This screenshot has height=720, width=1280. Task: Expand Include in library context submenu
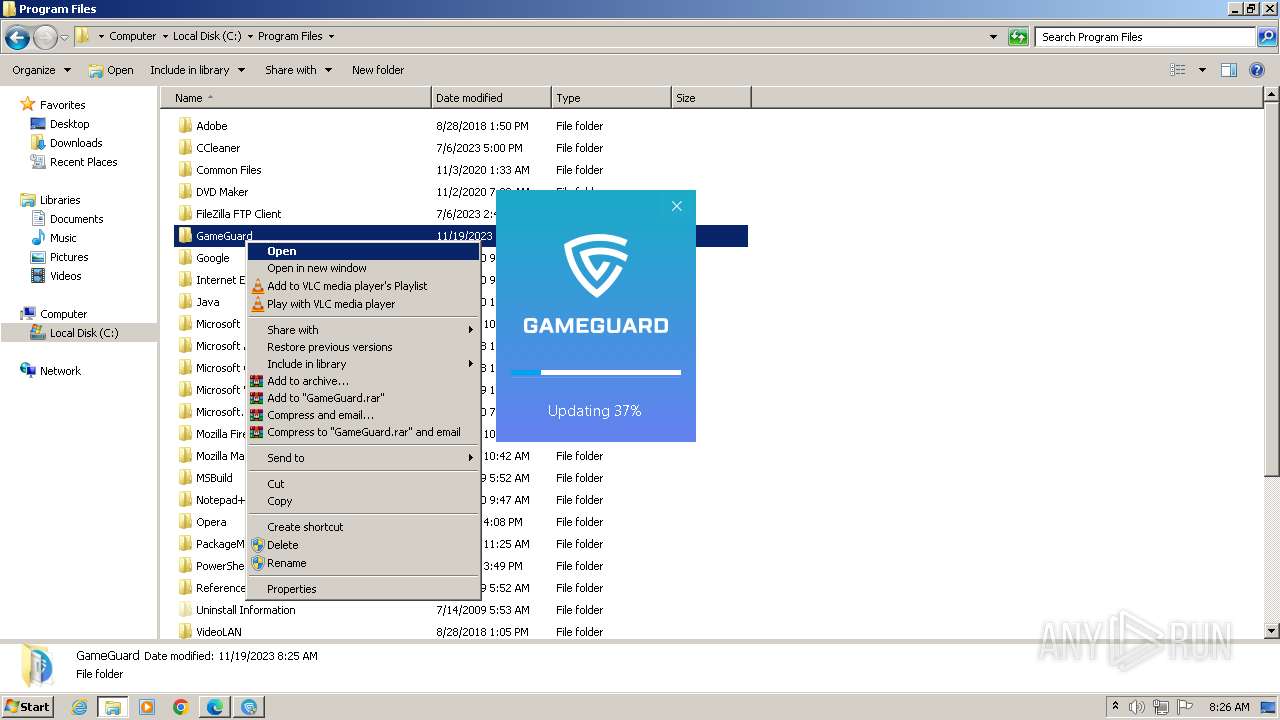[364, 364]
